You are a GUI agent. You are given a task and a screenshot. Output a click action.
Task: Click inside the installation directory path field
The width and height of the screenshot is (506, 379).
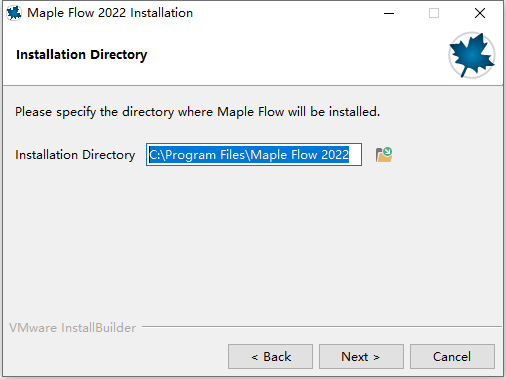254,155
